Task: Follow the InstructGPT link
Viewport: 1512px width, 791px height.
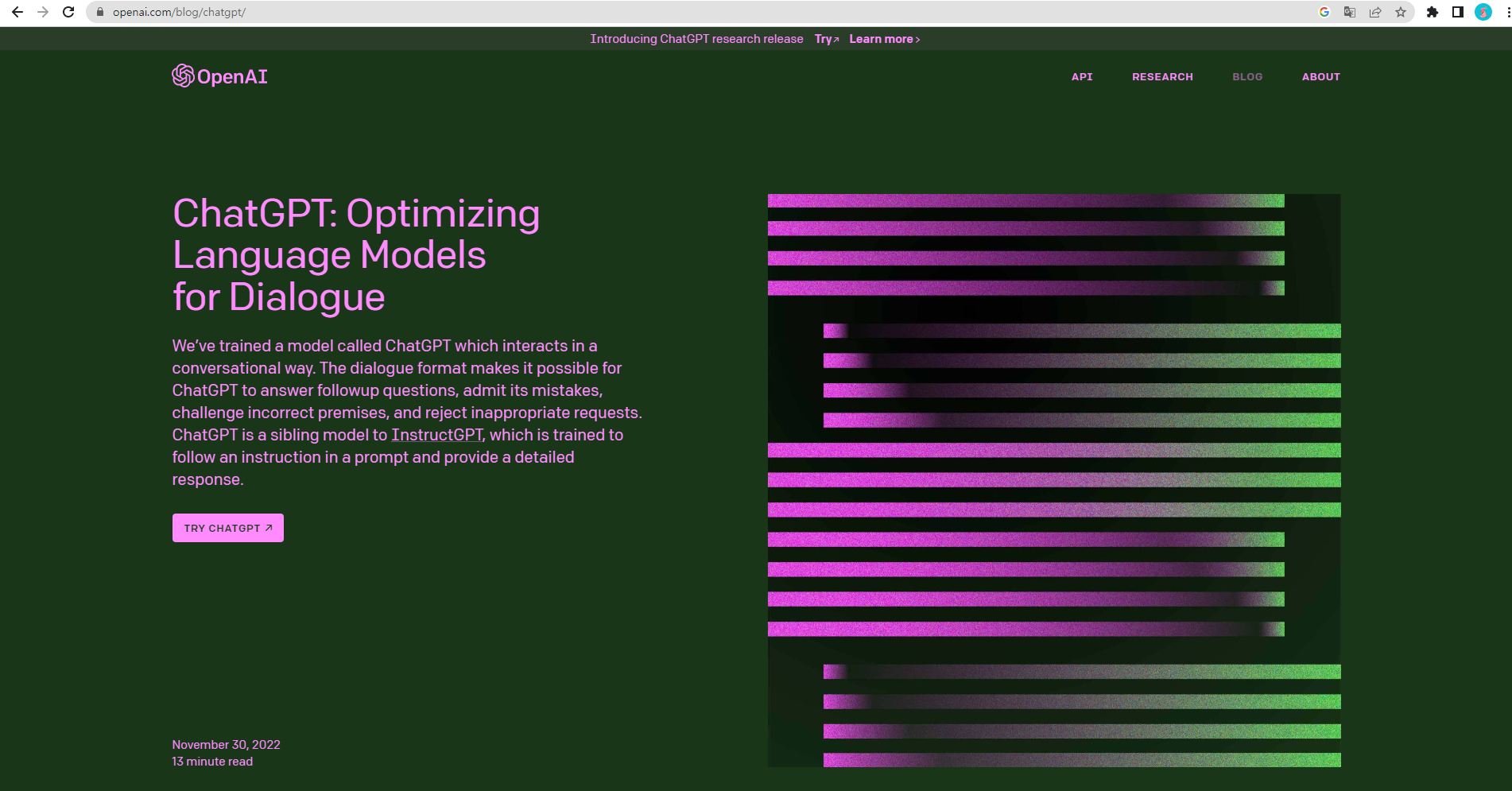Action: point(437,435)
